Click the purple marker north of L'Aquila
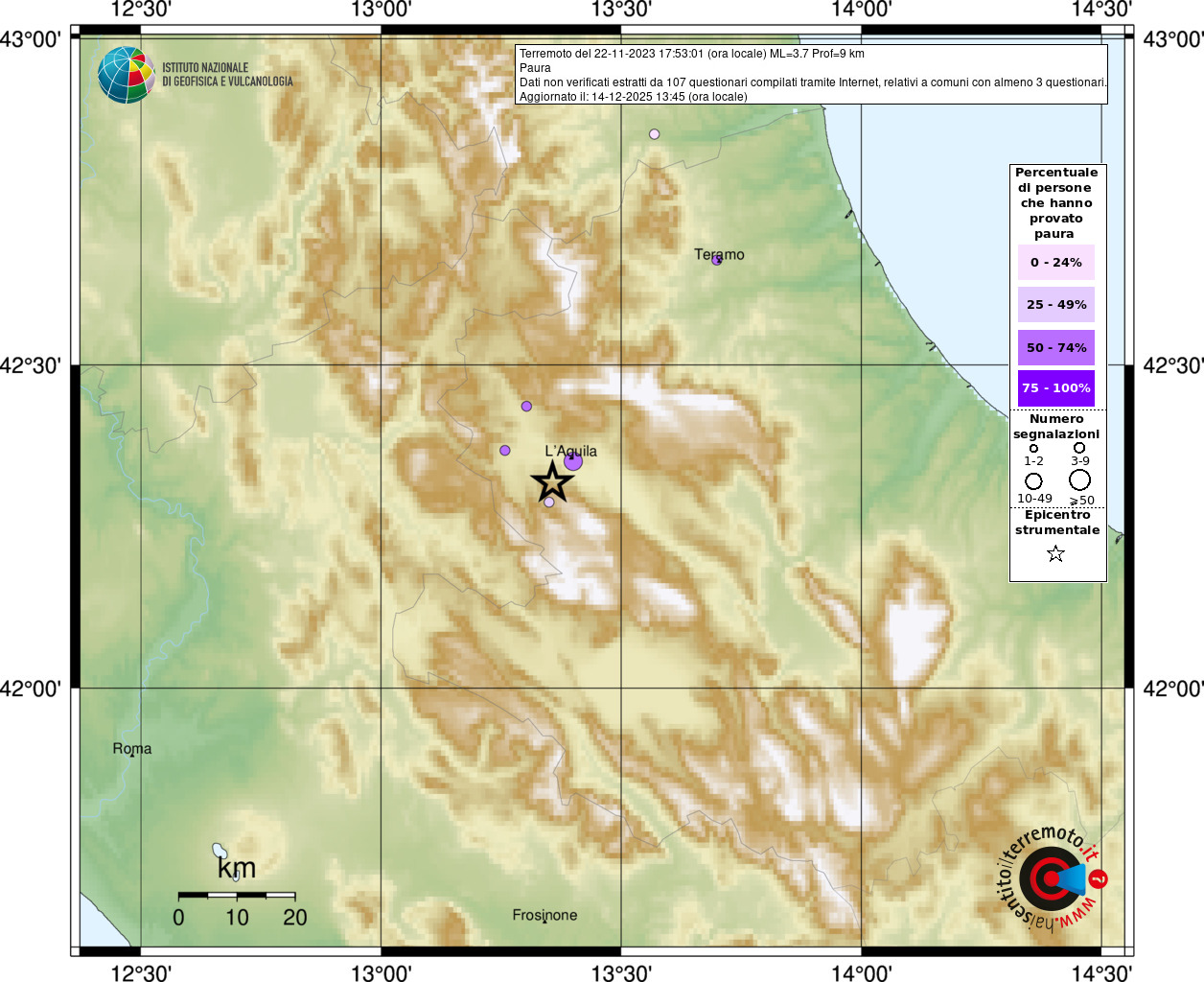Viewport: 1204px width, 982px height. [526, 407]
